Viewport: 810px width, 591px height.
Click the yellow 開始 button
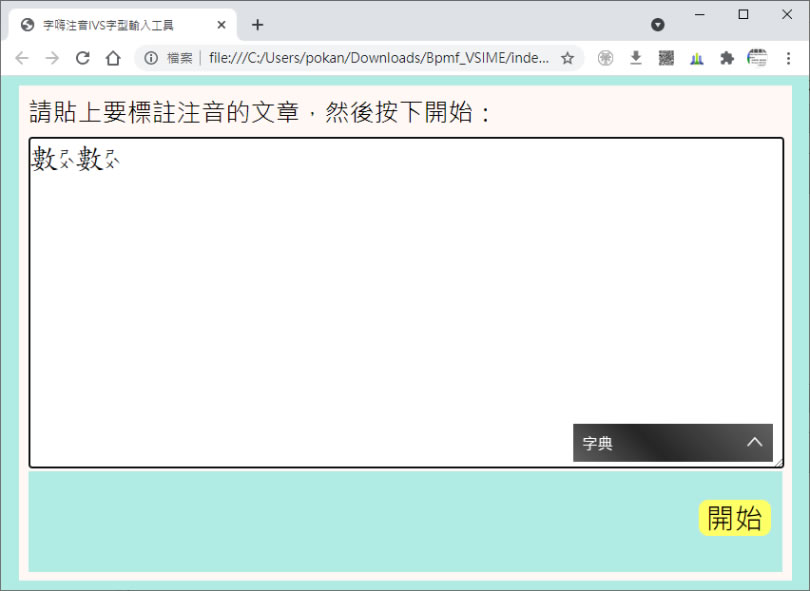(x=735, y=518)
